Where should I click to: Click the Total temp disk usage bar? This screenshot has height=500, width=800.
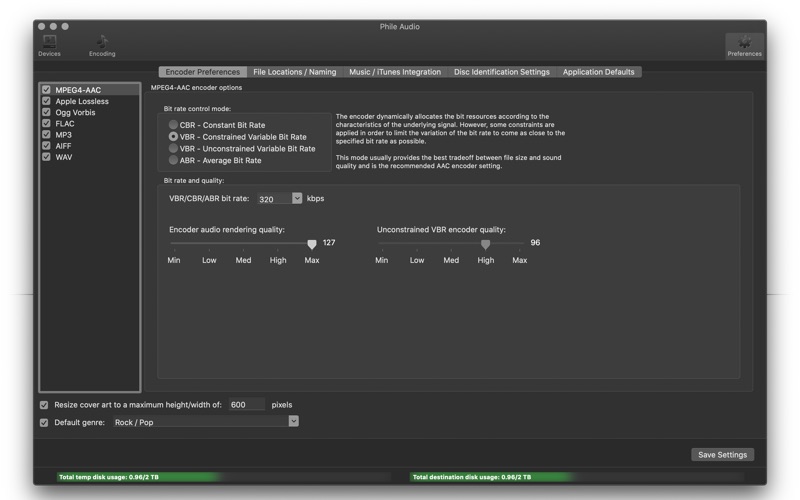pyautogui.click(x=223, y=477)
